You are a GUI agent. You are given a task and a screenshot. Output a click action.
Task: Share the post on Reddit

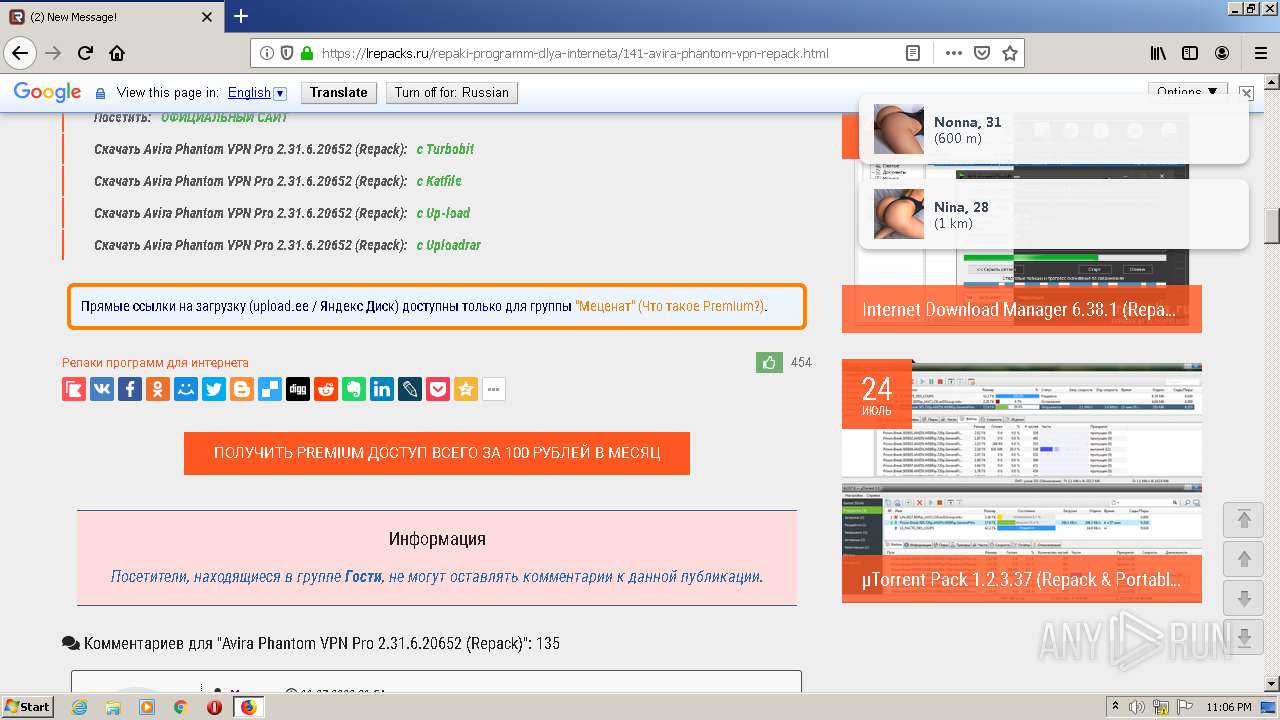(326, 389)
